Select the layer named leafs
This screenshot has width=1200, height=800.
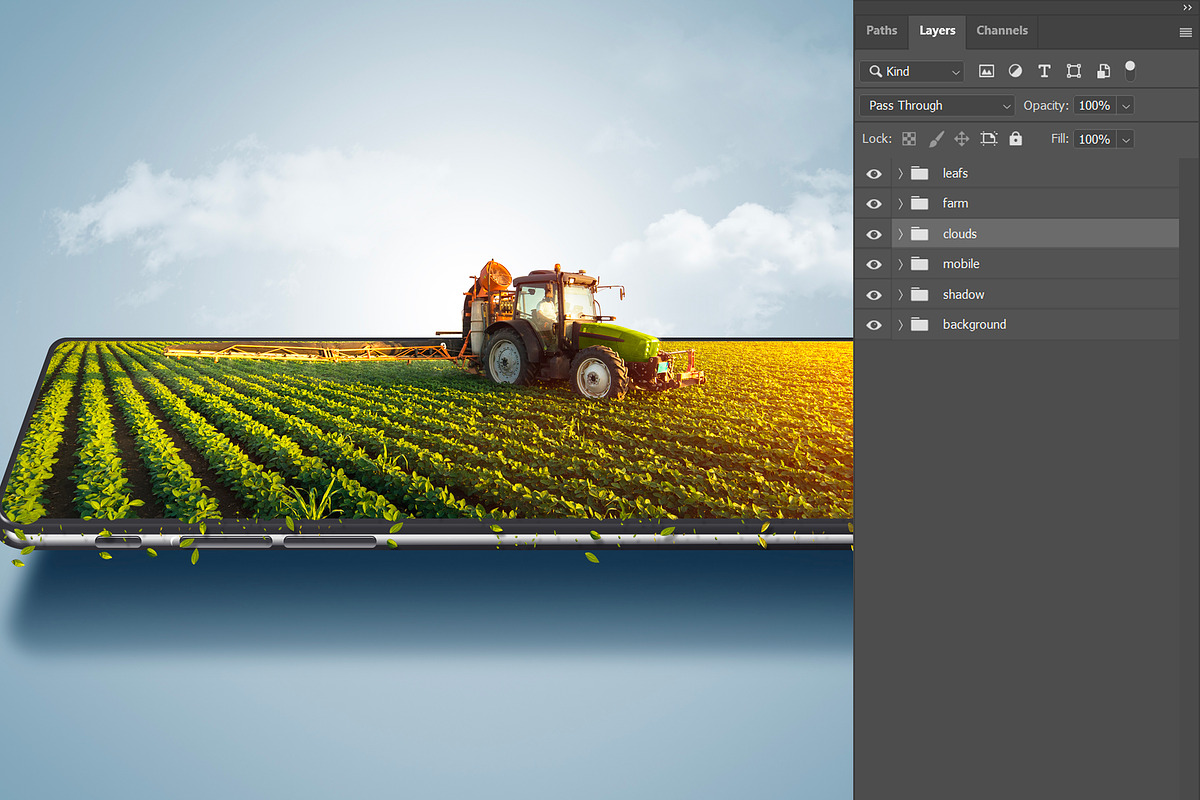[955, 173]
